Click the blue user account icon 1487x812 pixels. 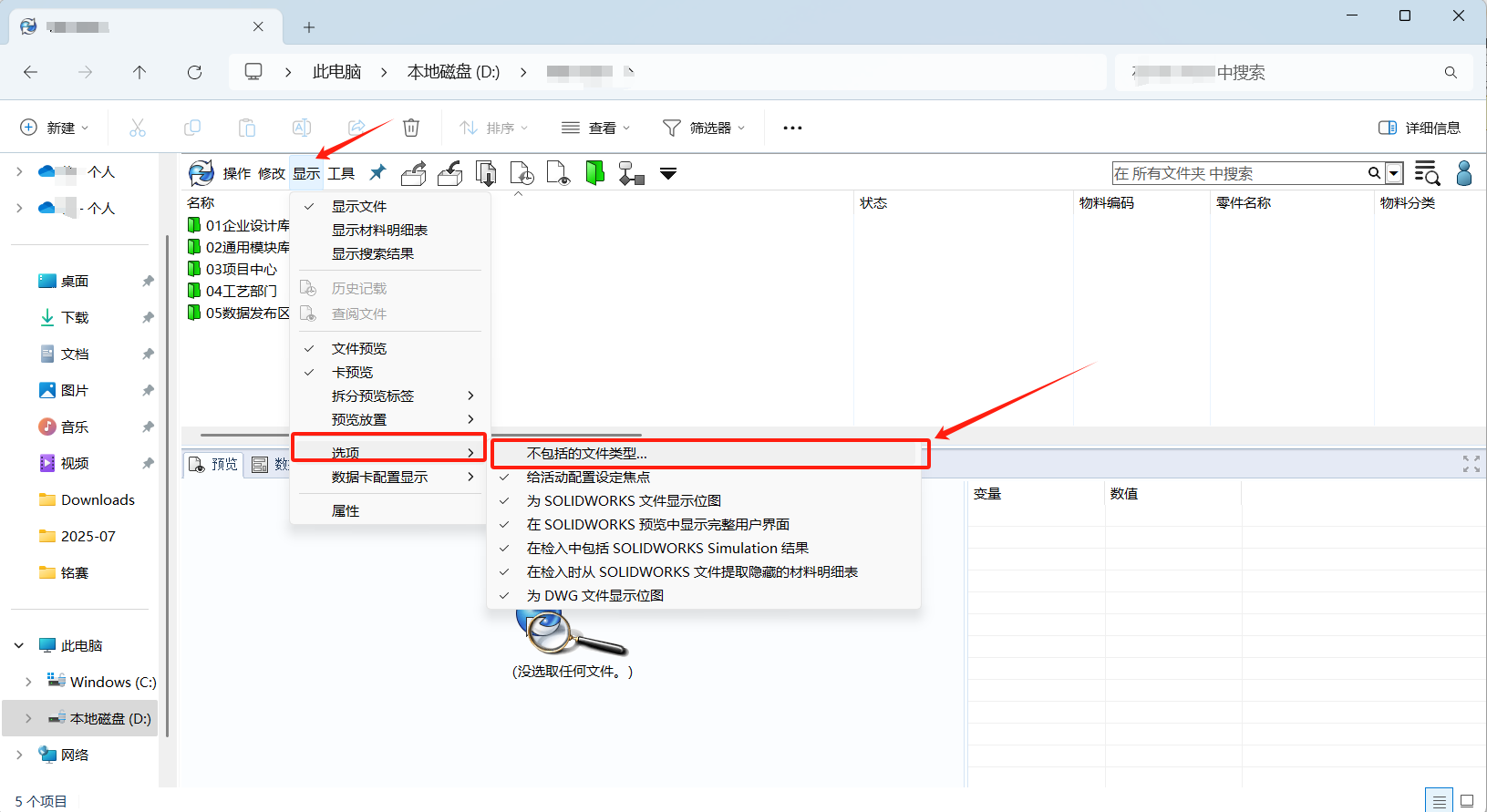(x=1464, y=173)
